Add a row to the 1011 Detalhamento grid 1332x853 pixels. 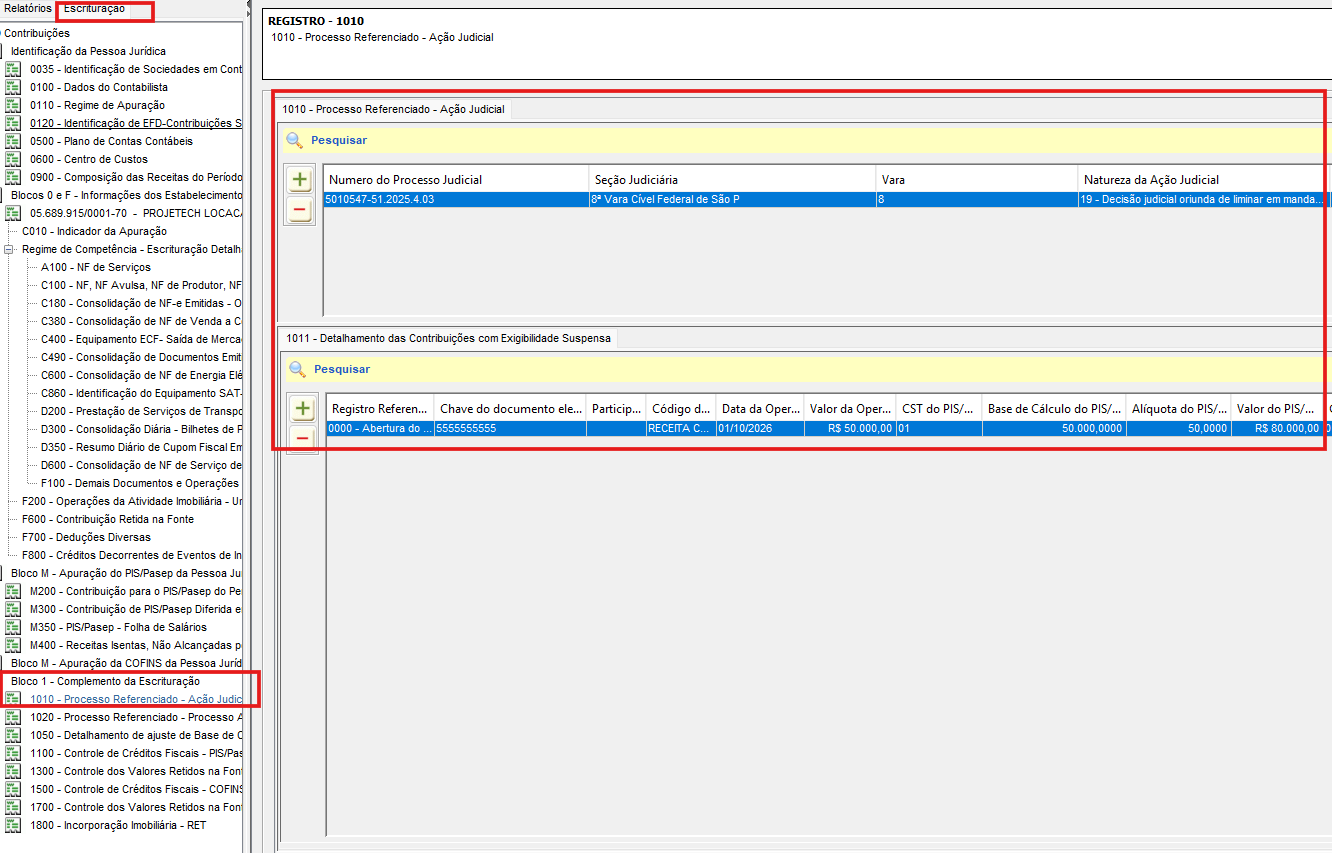[303, 408]
